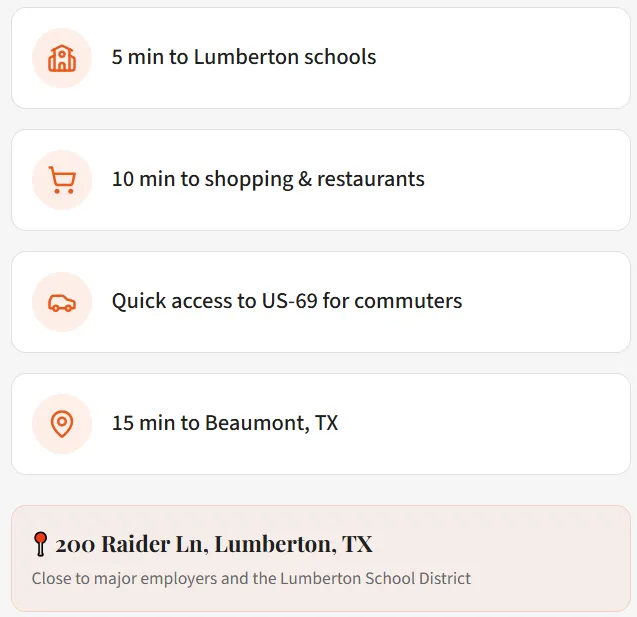The width and height of the screenshot is (637, 617).
Task: Click the school building icon
Action: 62,58
